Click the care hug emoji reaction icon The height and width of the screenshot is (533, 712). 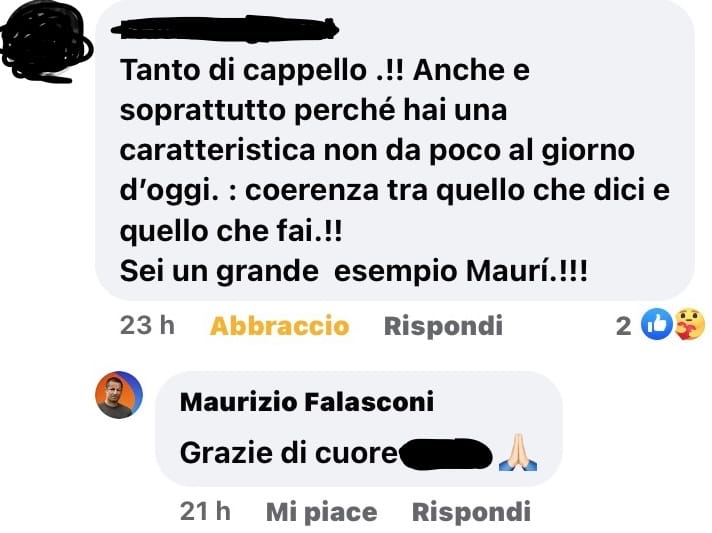coord(690,324)
